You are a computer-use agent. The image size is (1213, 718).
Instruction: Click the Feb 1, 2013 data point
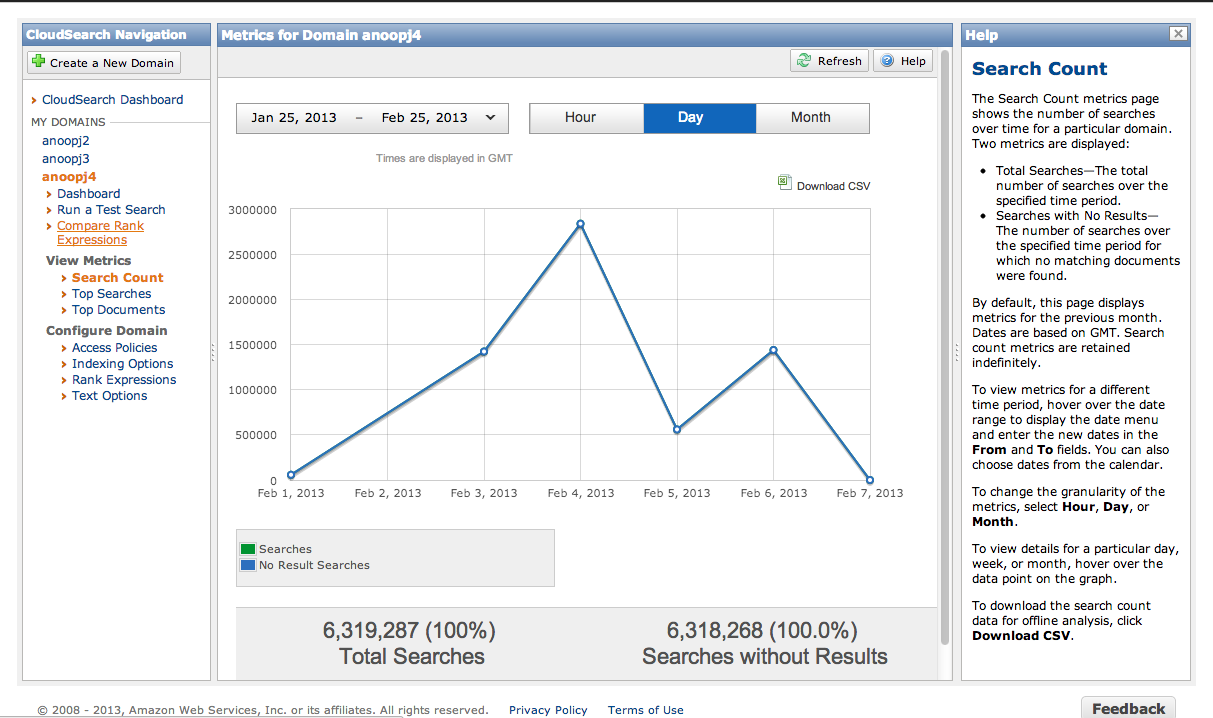tap(291, 475)
